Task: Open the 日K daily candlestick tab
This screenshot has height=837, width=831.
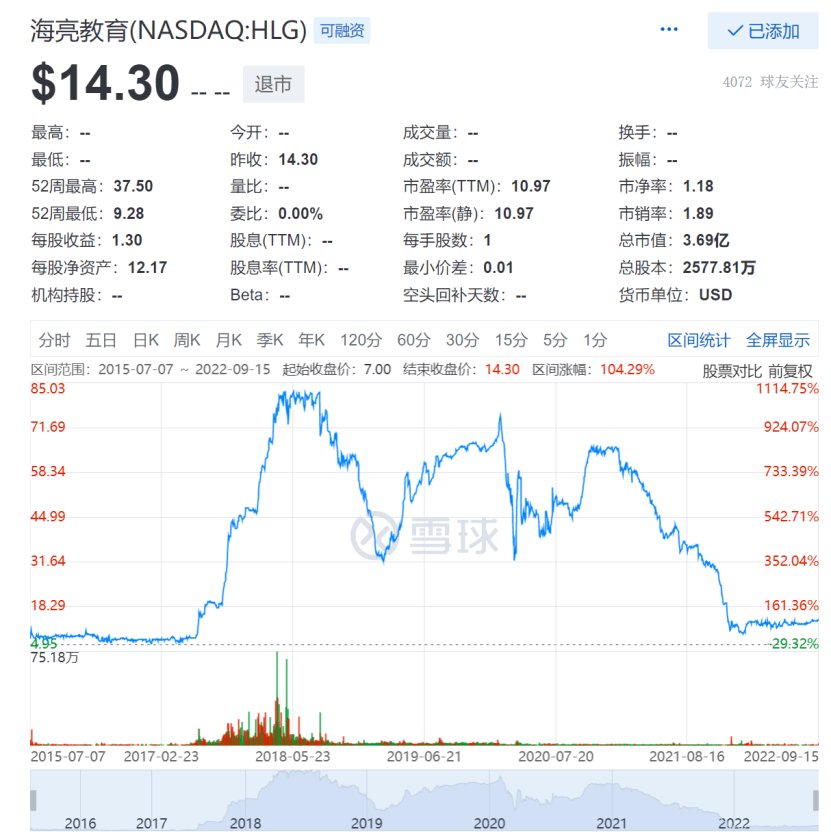Action: 146,340
